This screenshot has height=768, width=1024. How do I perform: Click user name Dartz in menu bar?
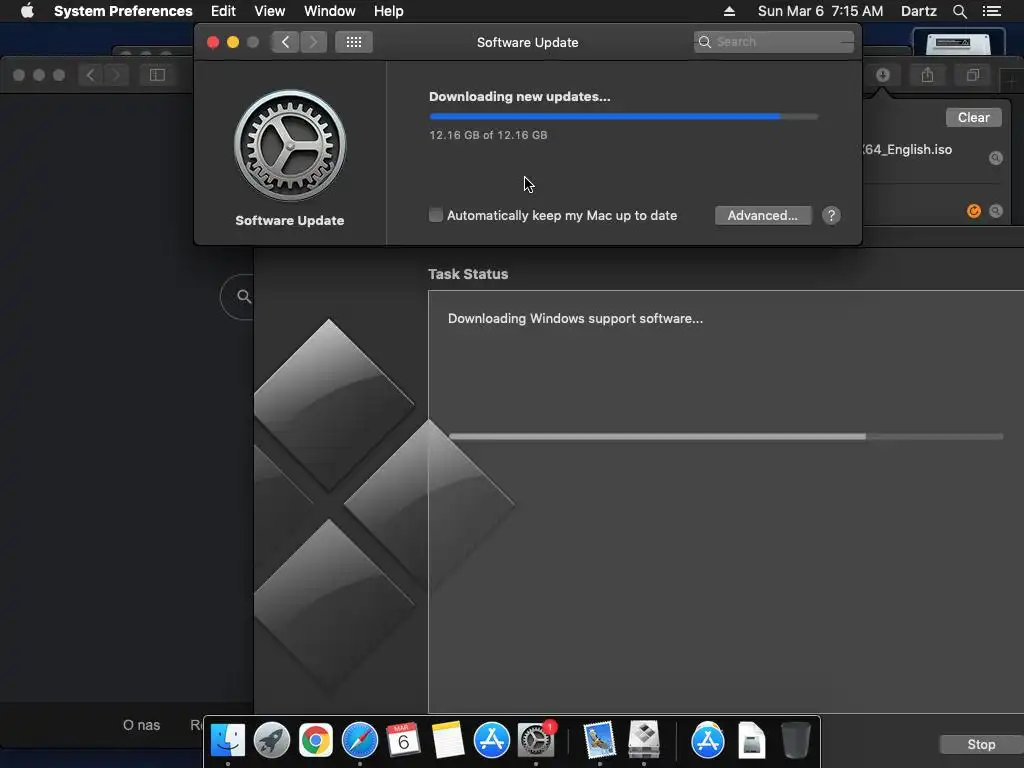[918, 11]
